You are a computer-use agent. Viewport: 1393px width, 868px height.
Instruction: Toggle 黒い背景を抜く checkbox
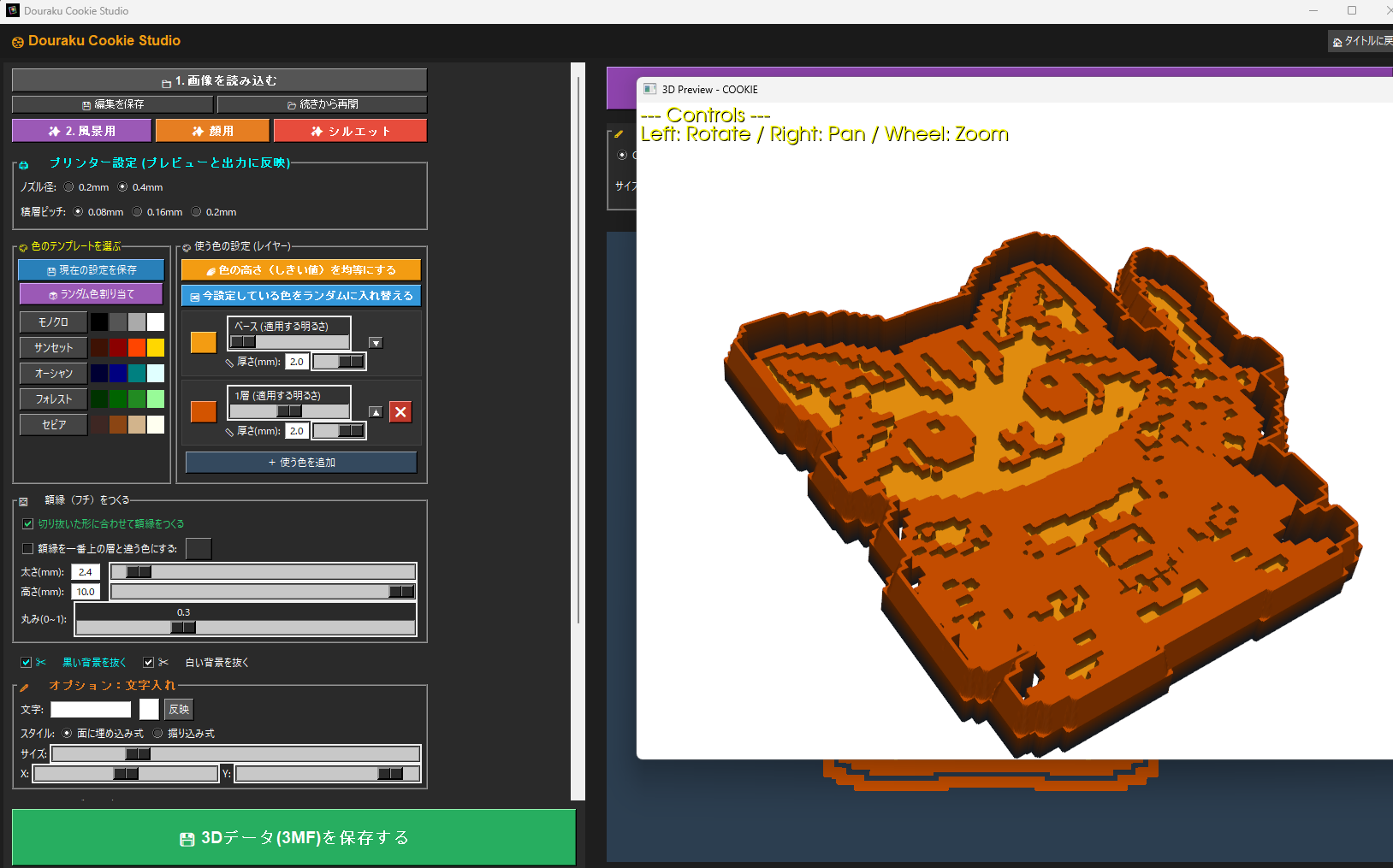click(x=27, y=663)
